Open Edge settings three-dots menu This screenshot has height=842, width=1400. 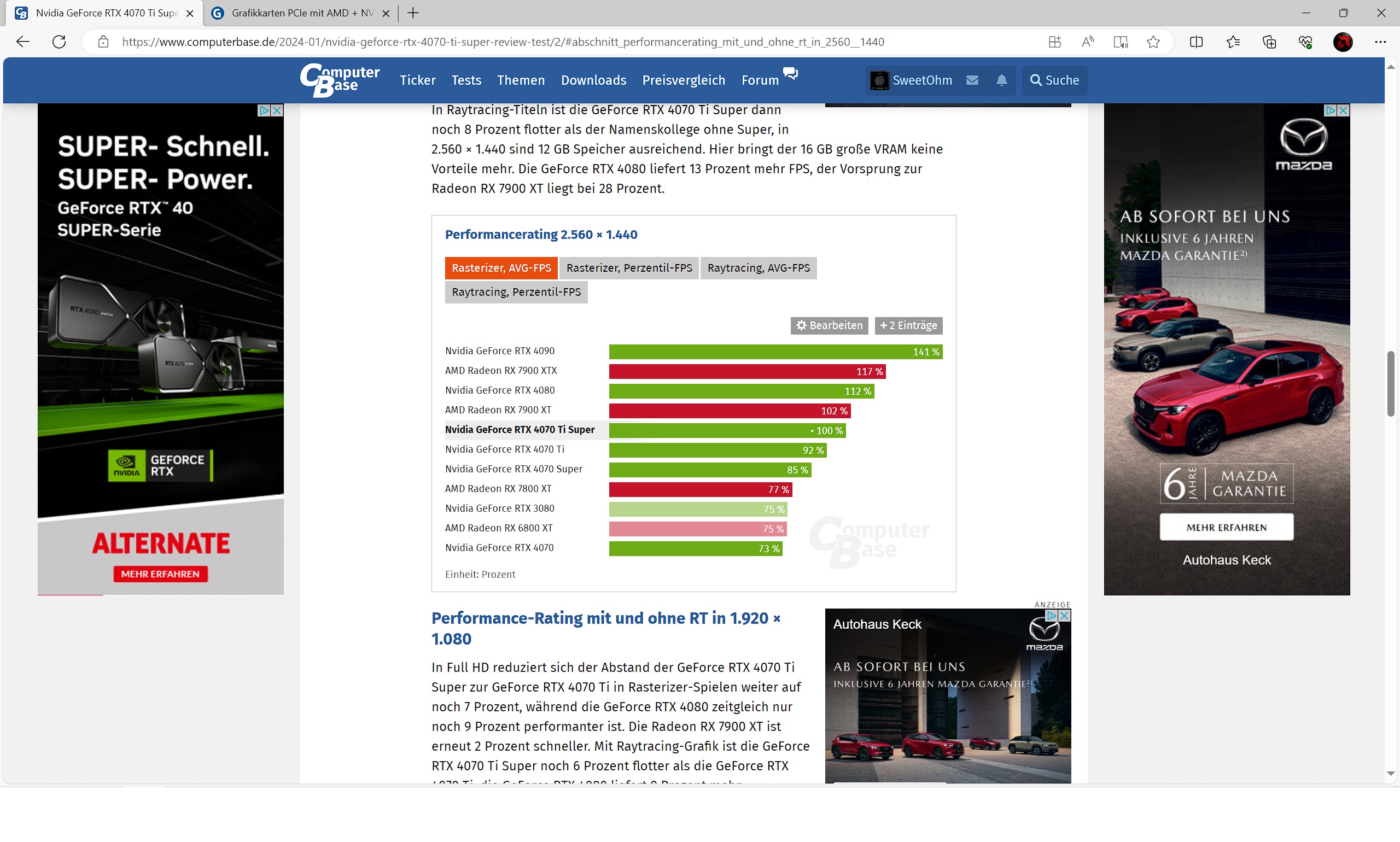(x=1380, y=42)
